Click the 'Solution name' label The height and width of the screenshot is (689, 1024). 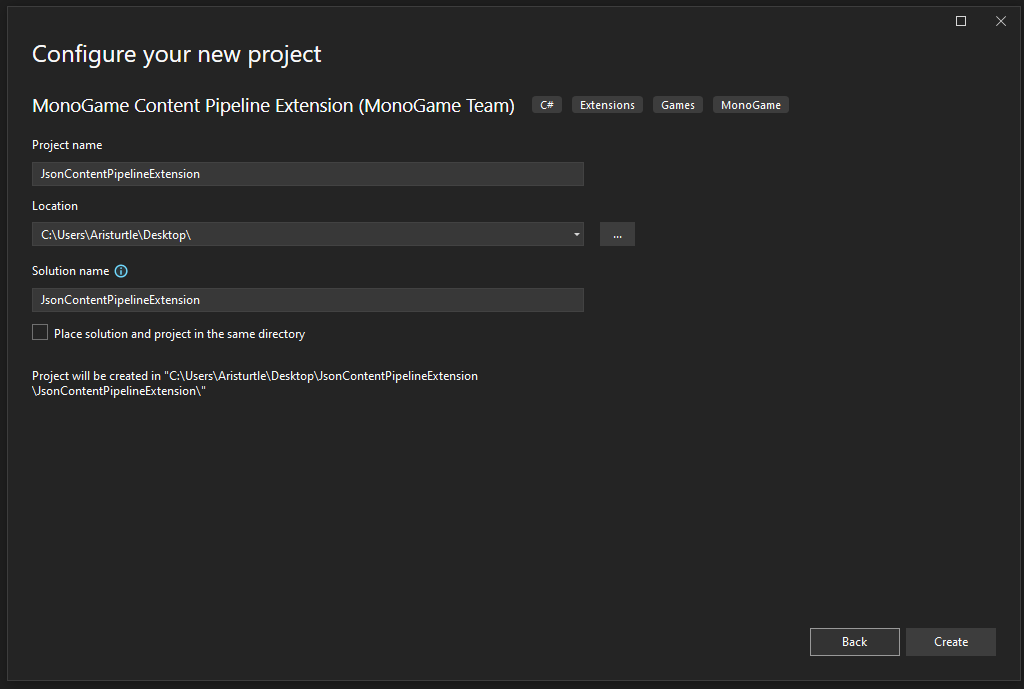[71, 271]
